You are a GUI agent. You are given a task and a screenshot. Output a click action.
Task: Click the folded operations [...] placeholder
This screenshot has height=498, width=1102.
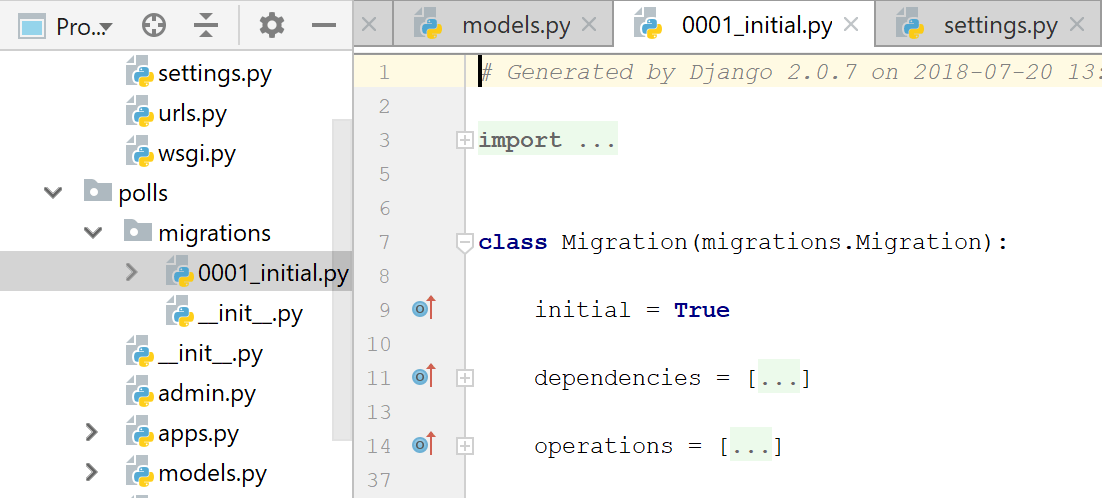pos(750,446)
